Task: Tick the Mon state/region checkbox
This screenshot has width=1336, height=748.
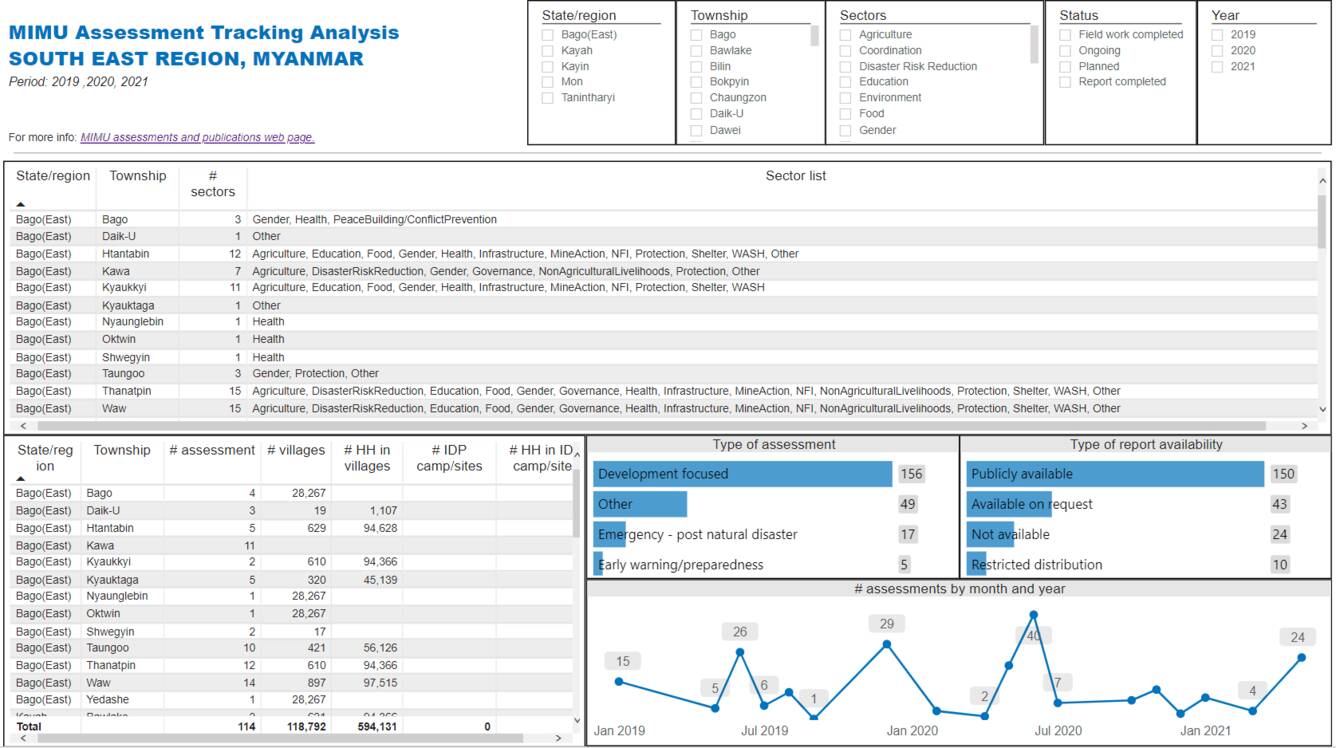Action: tap(547, 82)
